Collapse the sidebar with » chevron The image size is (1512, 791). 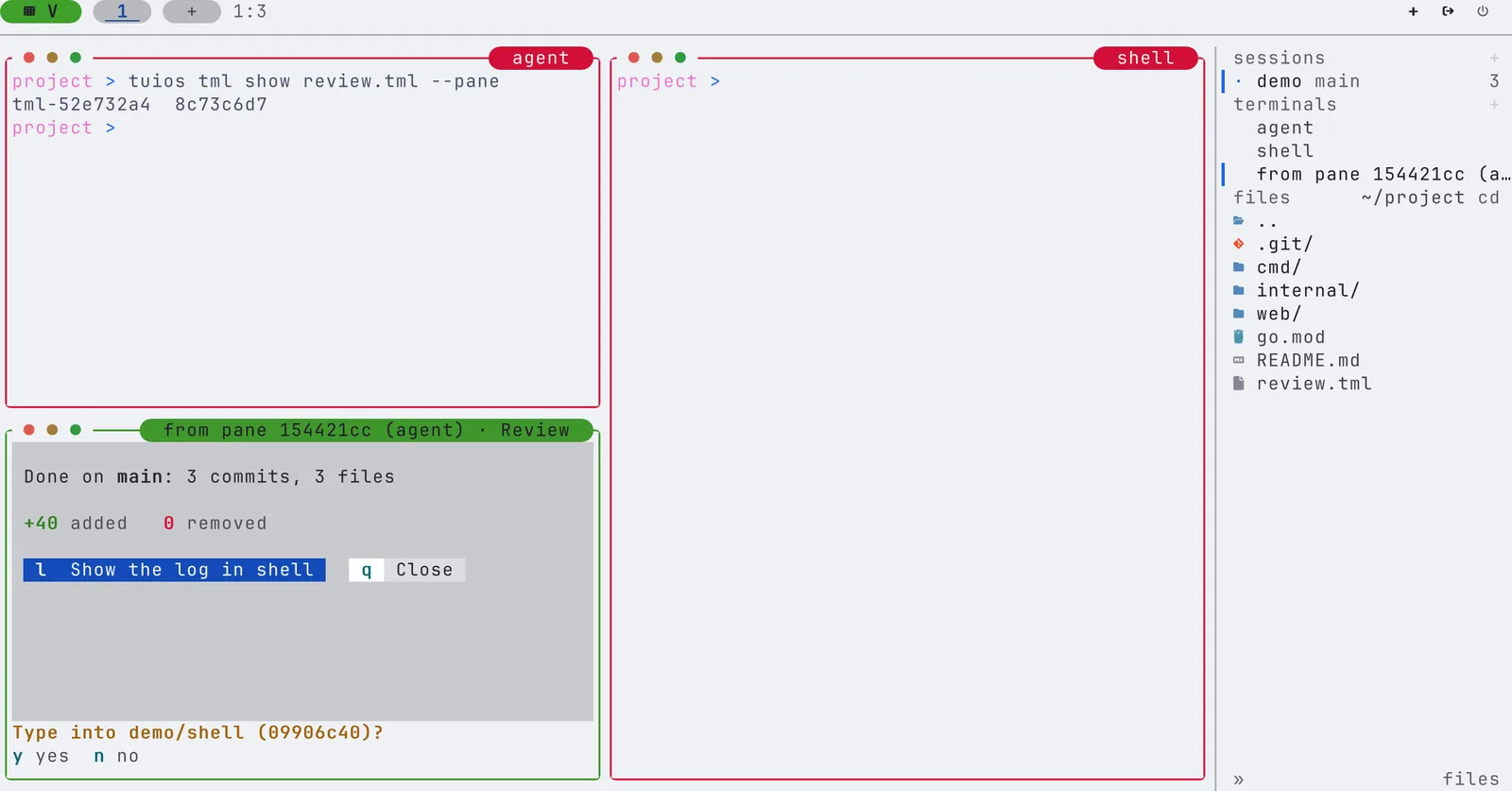click(1239, 780)
